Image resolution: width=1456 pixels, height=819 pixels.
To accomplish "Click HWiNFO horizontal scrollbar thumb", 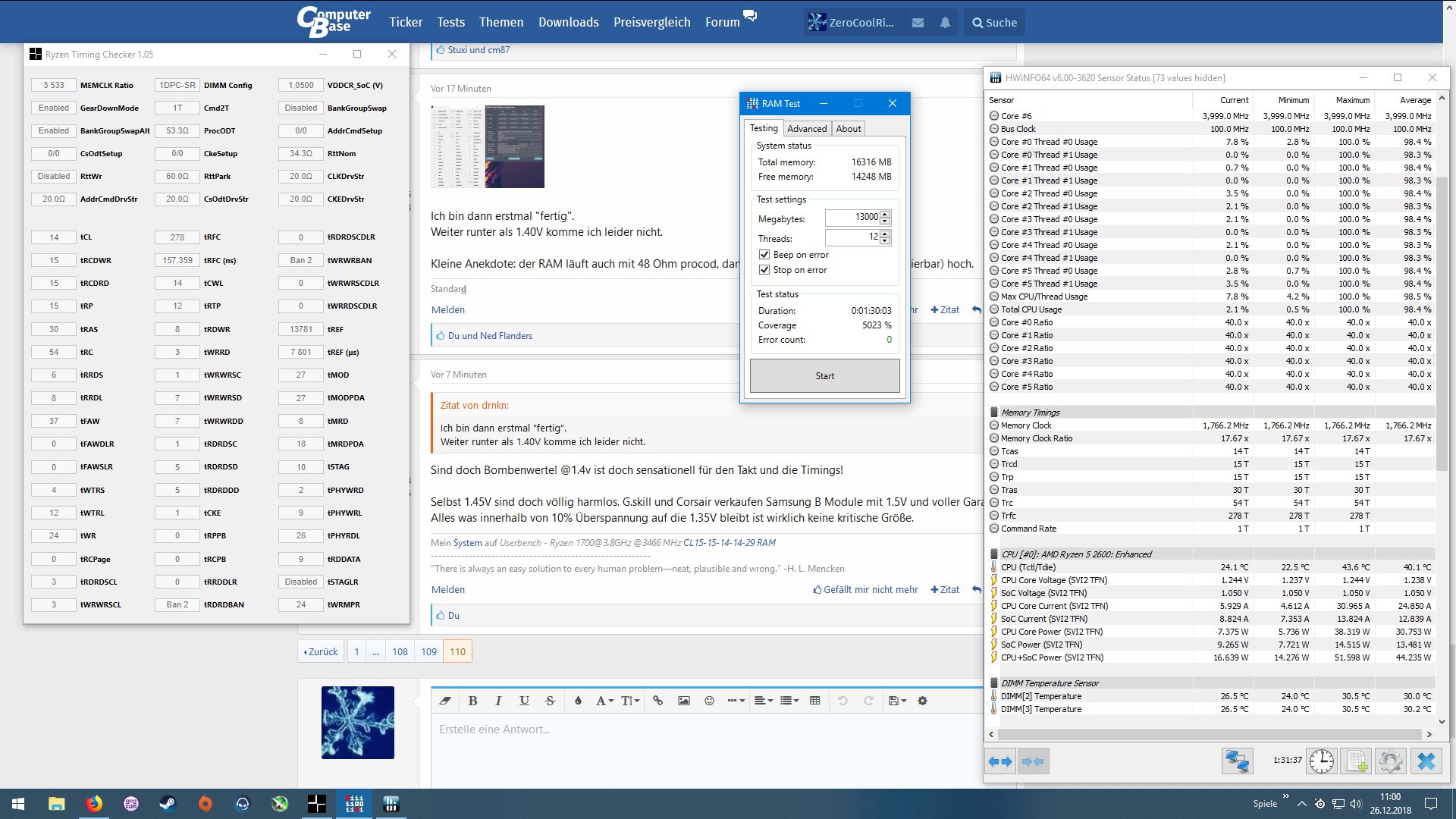I will click(x=1210, y=735).
